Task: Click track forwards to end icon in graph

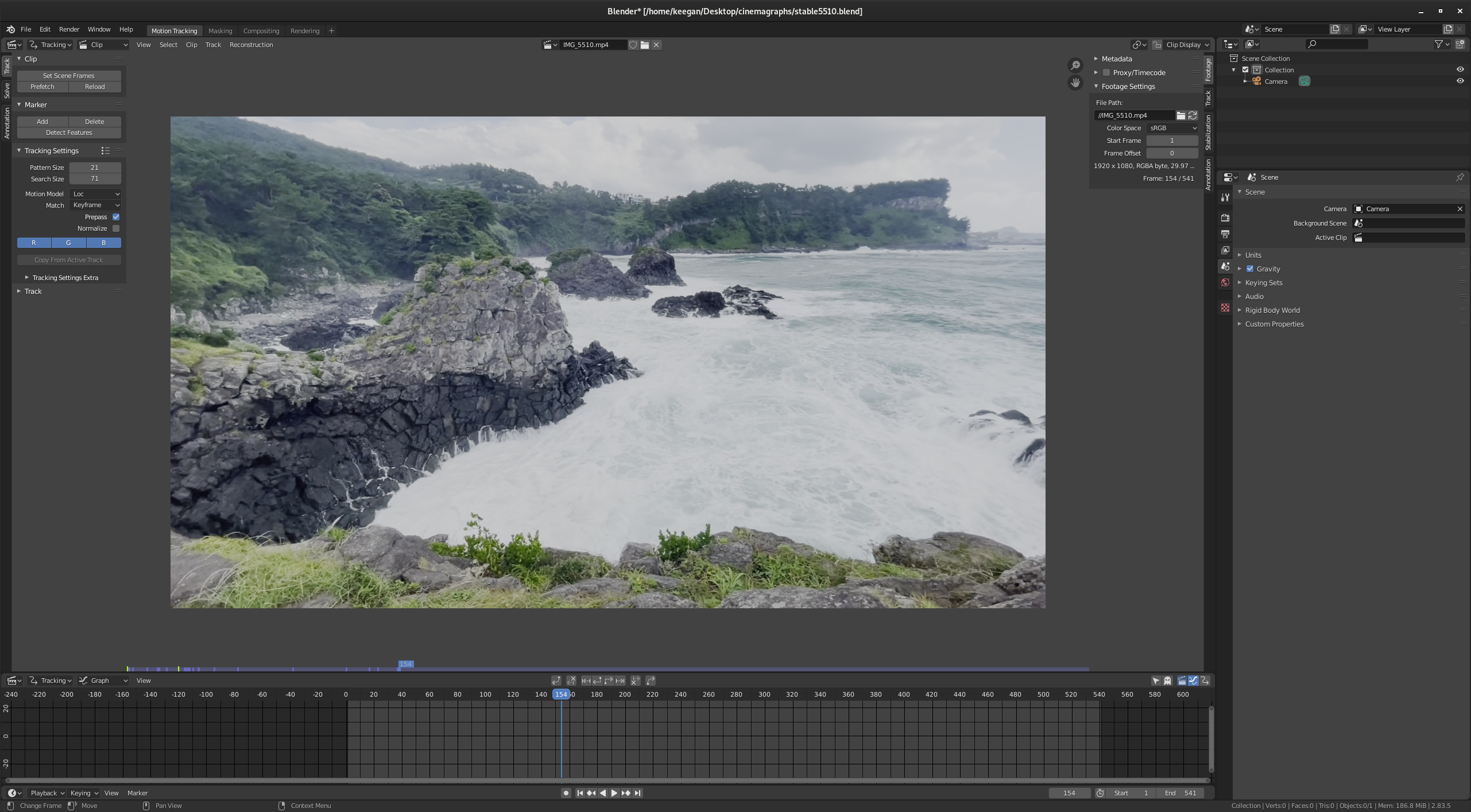Action: point(620,681)
